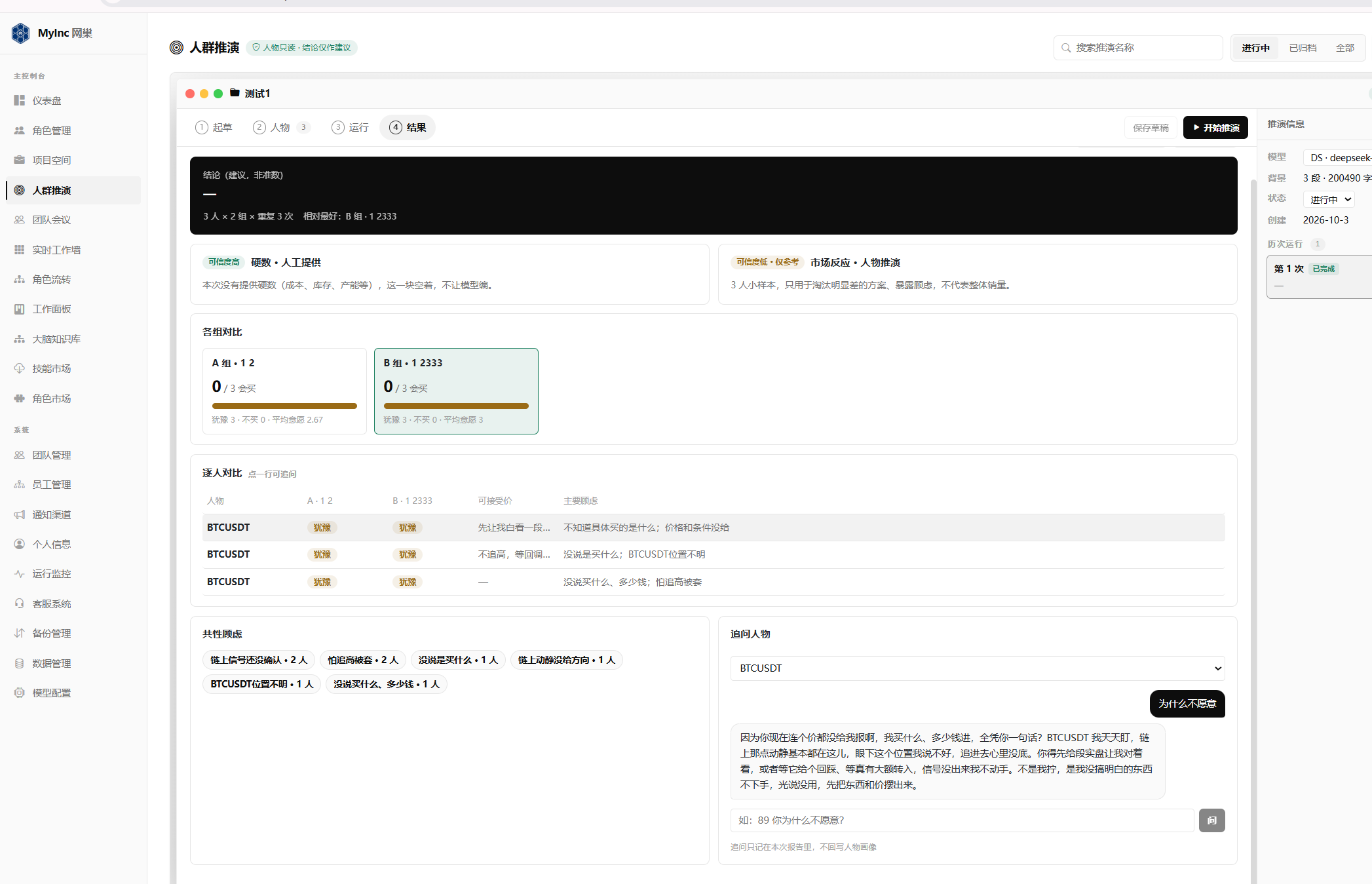The width and height of the screenshot is (1372, 884).
Task: Open 运行监控 pulse icon
Action: (x=20, y=573)
